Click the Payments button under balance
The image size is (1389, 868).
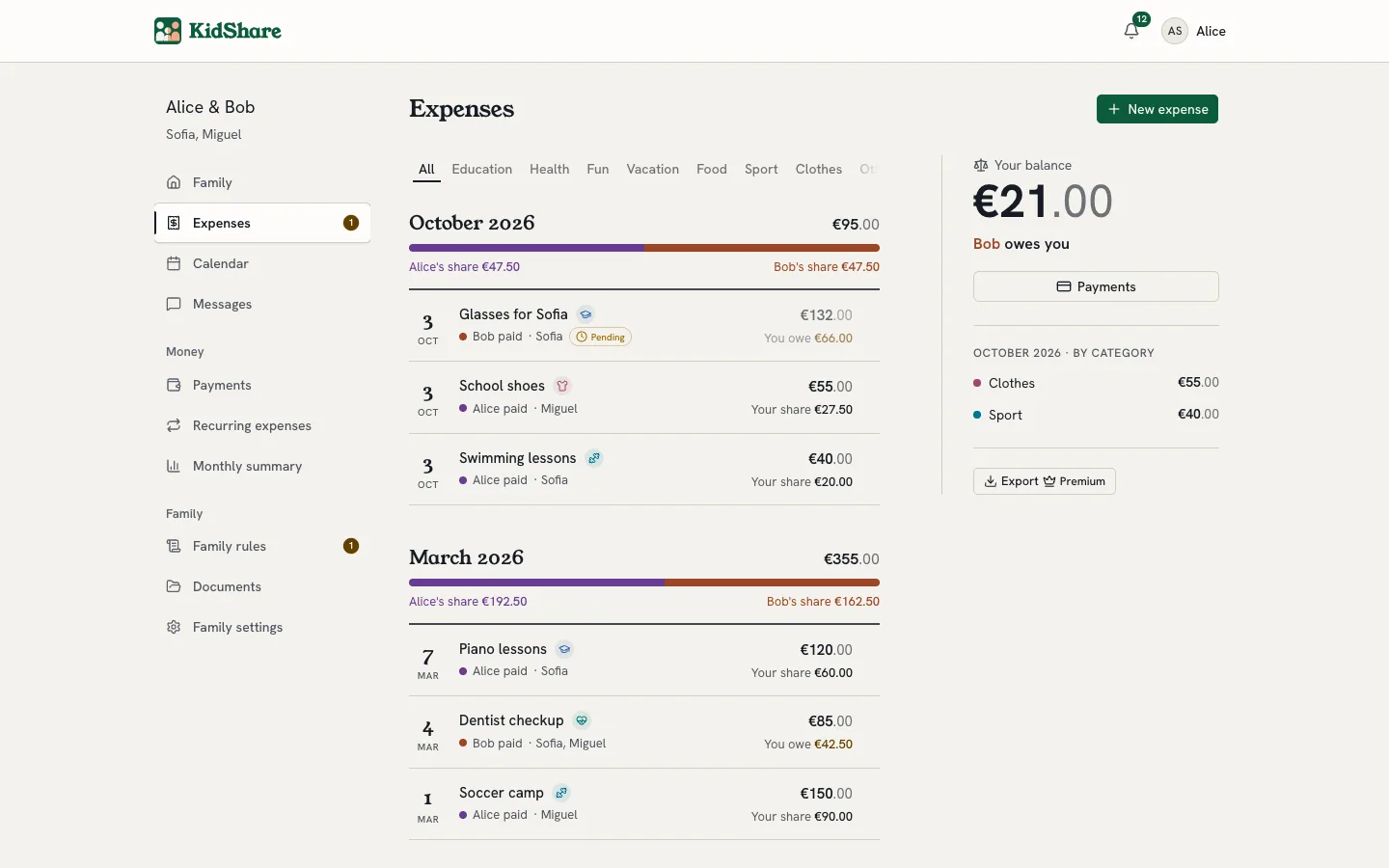[1096, 286]
